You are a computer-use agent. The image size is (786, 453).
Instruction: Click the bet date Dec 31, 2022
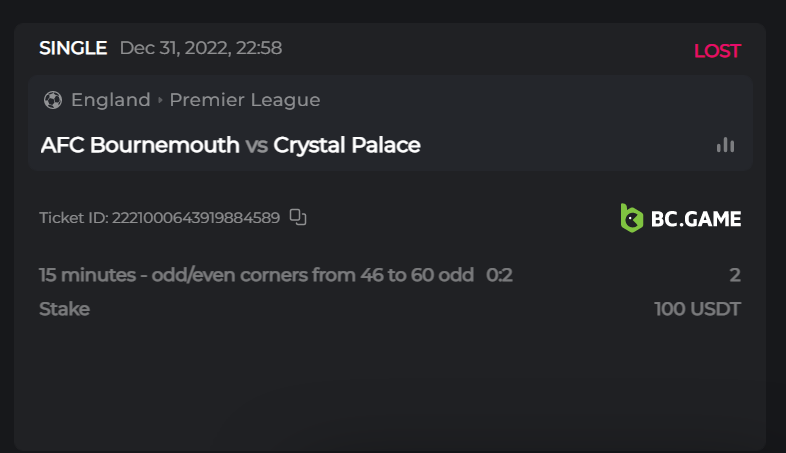(200, 48)
